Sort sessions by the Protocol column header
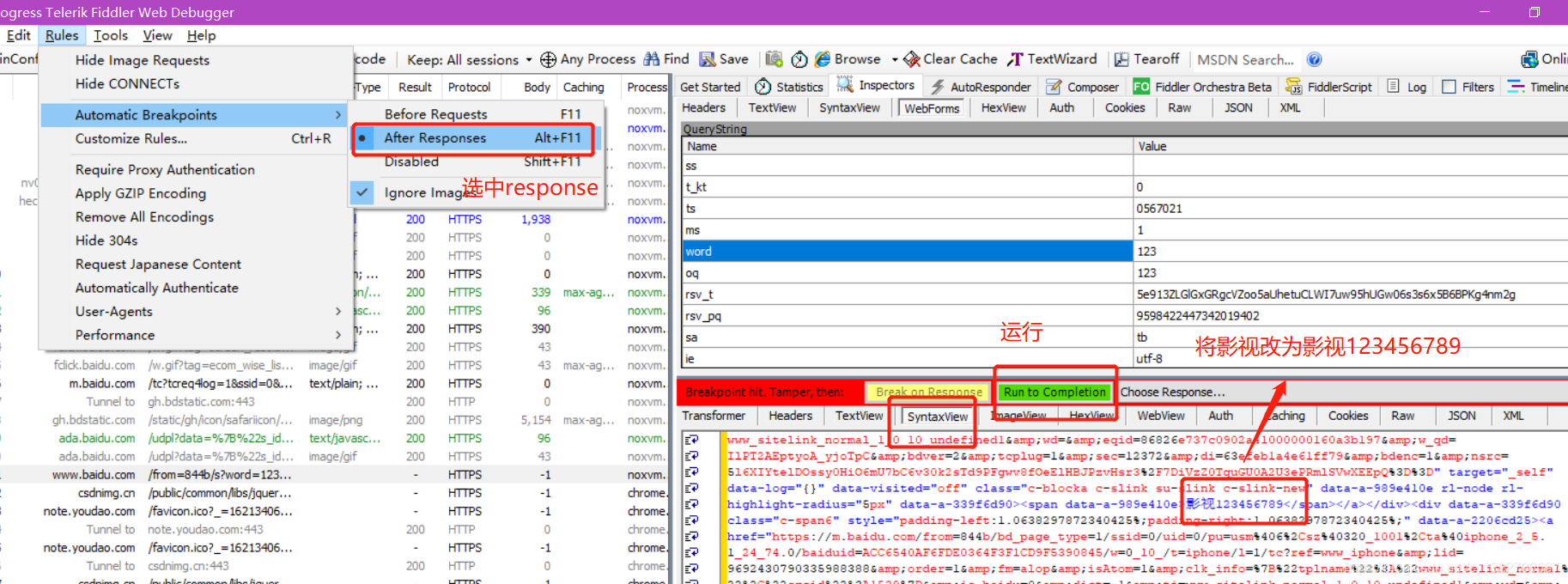The height and width of the screenshot is (584, 1568). (x=469, y=87)
